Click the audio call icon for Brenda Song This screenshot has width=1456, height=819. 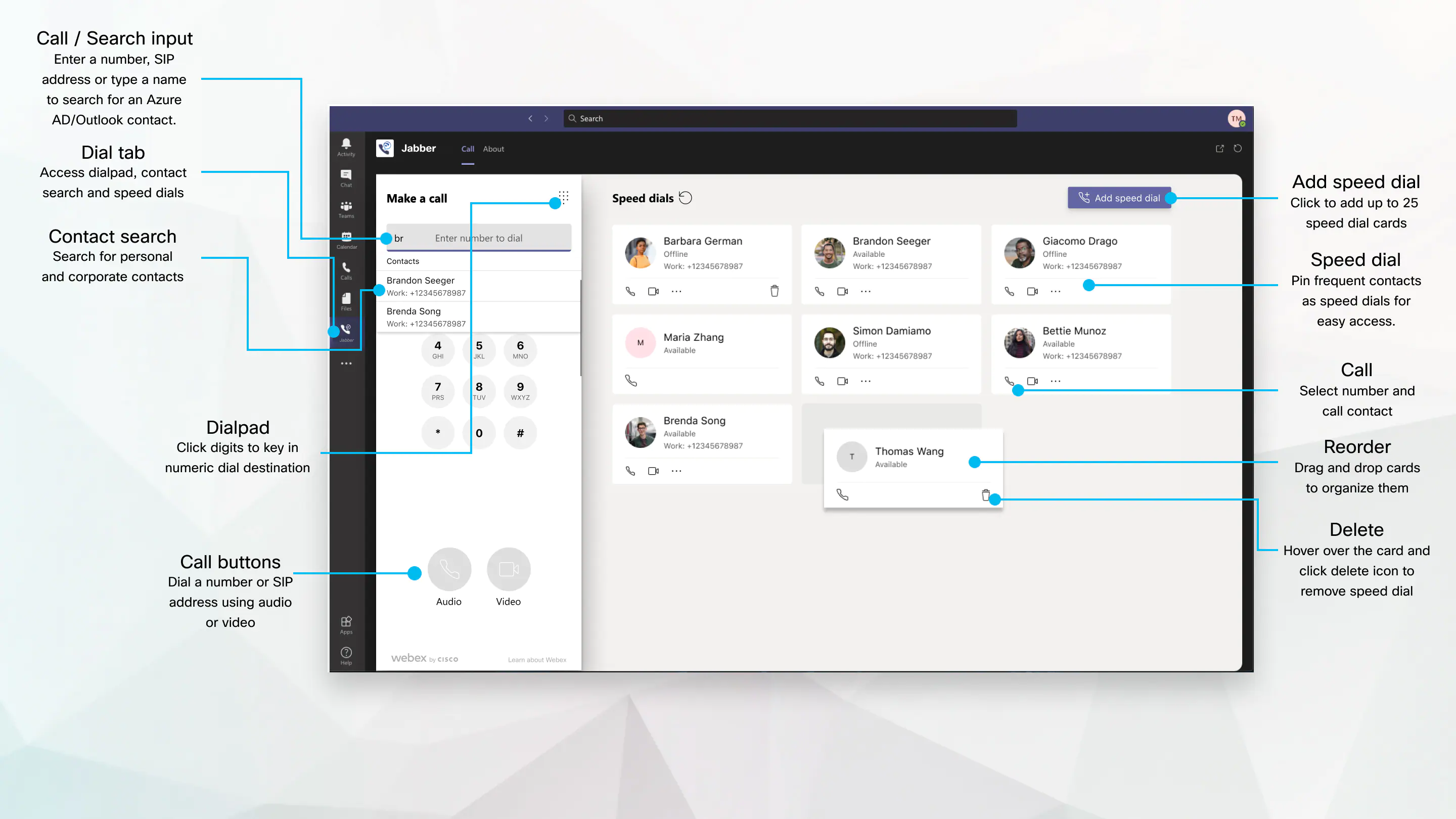click(x=630, y=470)
